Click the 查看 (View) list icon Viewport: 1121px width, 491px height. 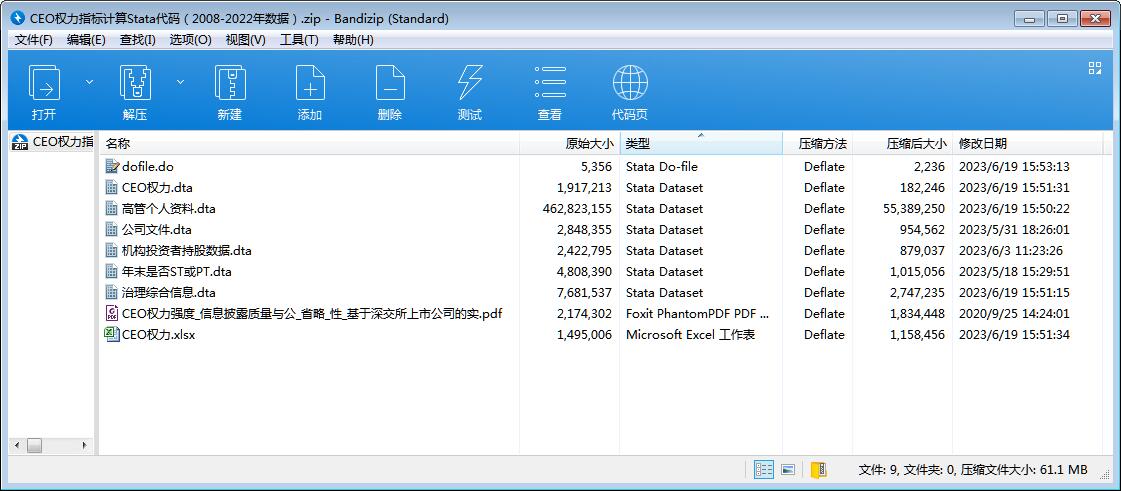(550, 82)
